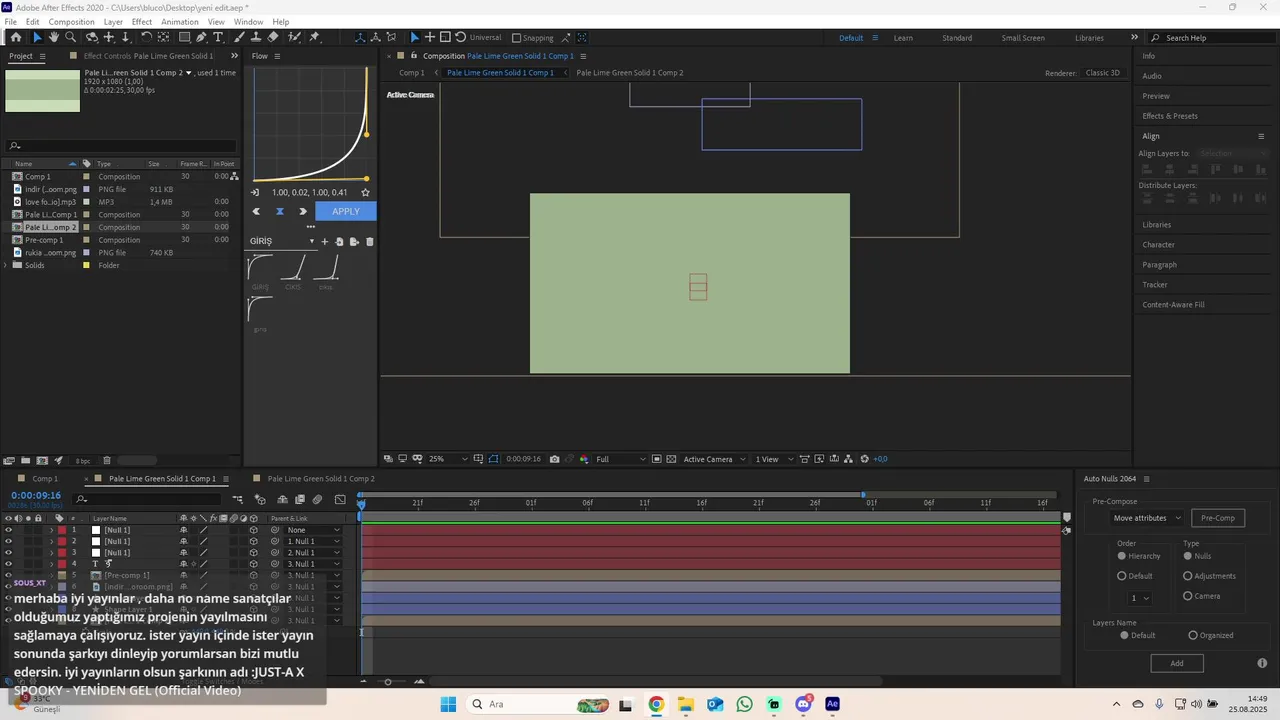Screen dimensions: 1280x720
Task: Select the Home icon in the toolbar
Action: tap(16, 37)
